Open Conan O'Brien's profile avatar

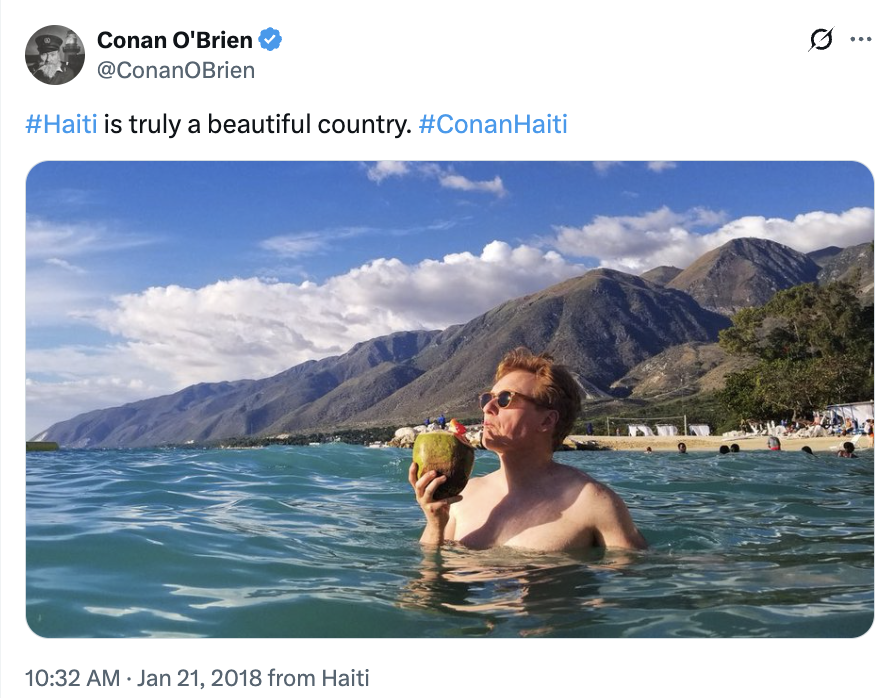pyautogui.click(x=54, y=54)
